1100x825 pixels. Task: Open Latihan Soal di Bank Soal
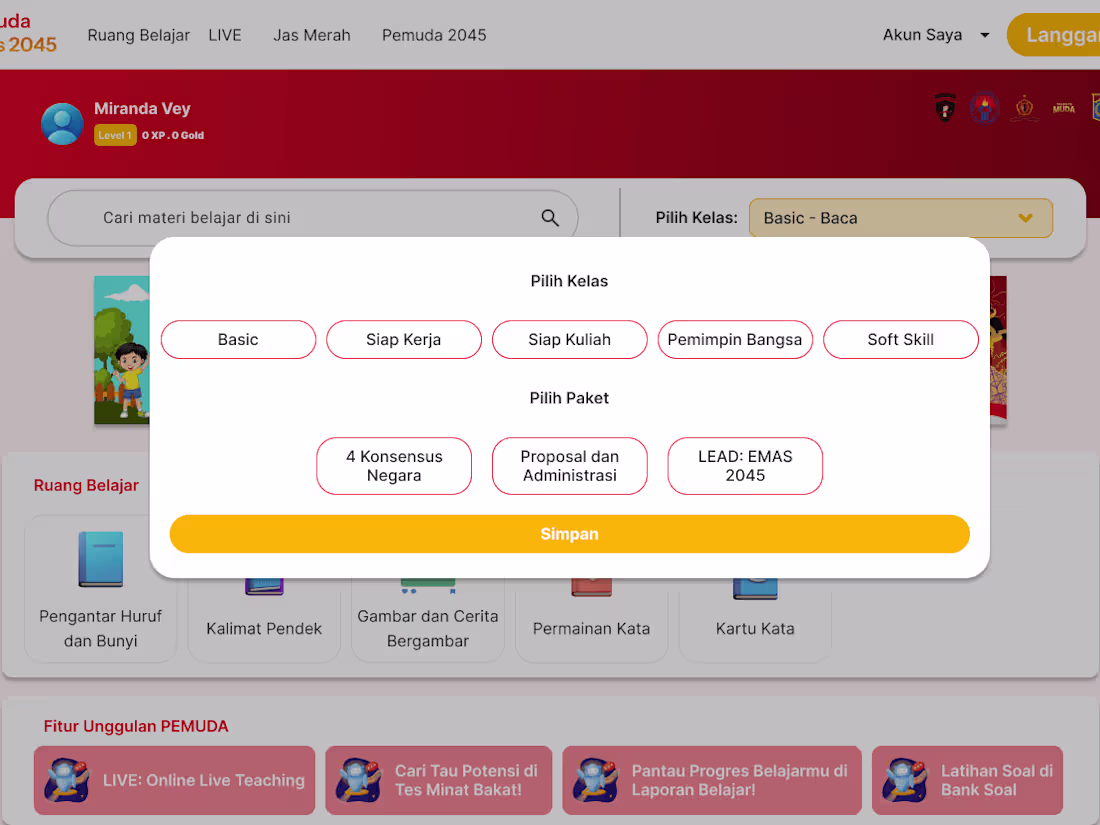click(x=967, y=780)
